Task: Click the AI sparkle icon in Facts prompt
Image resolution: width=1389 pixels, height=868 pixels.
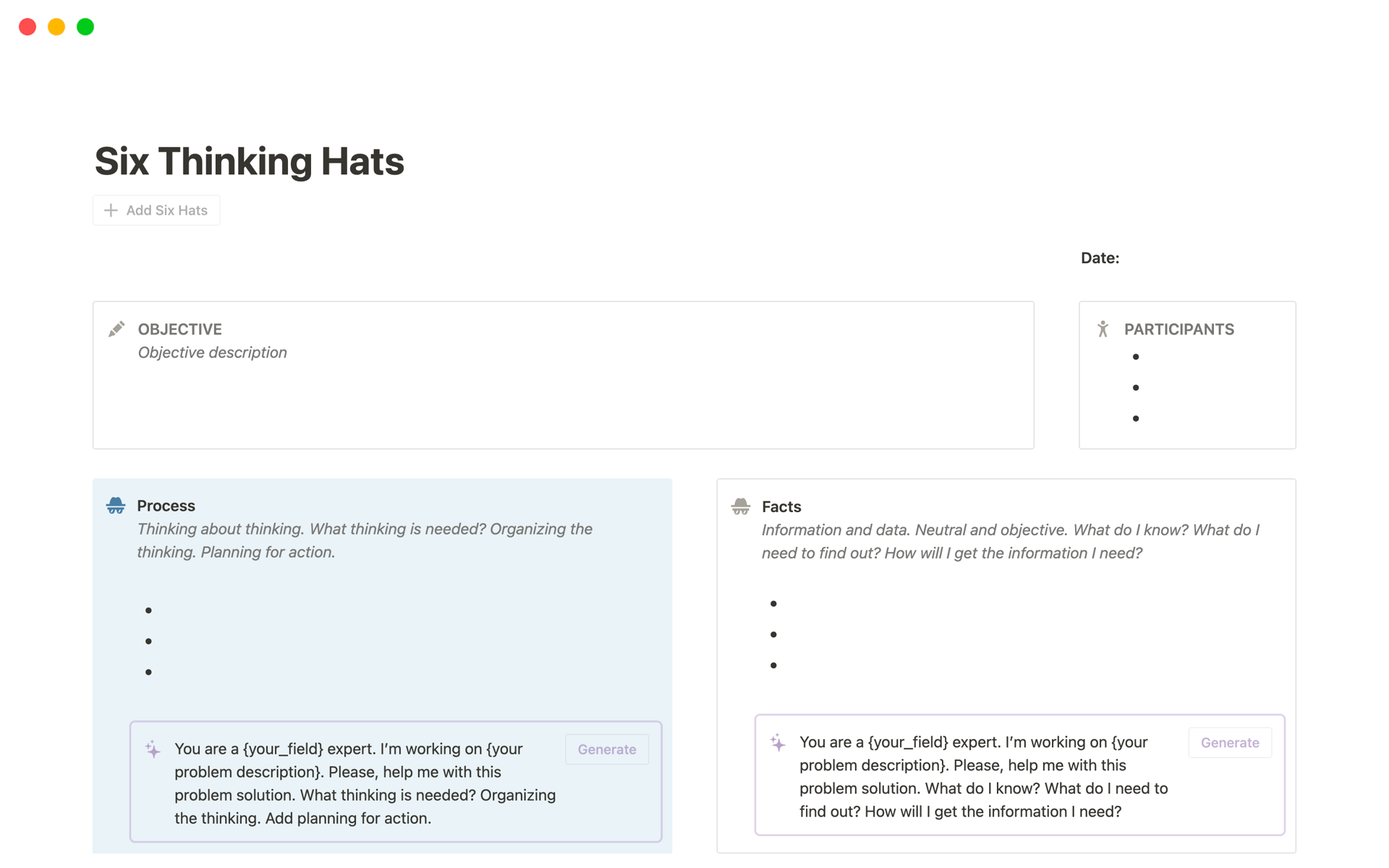Action: 778,743
